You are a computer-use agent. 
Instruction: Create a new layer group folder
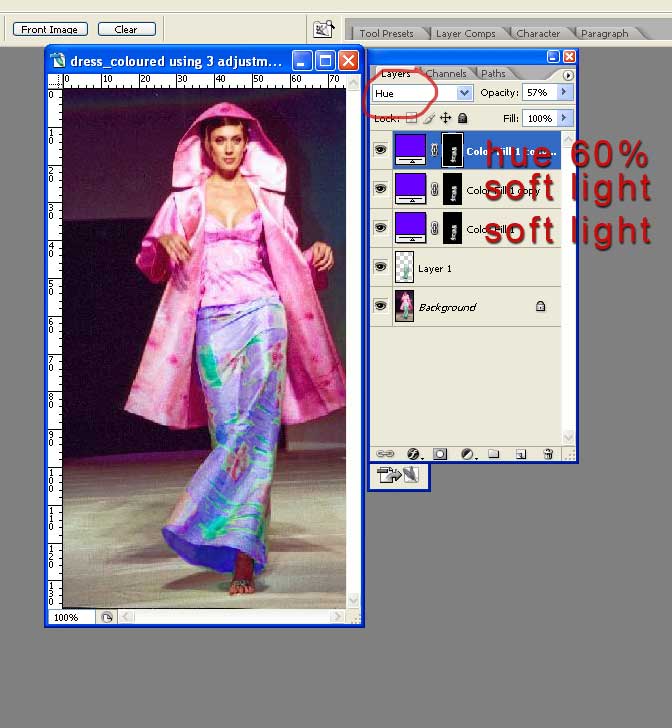click(493, 454)
